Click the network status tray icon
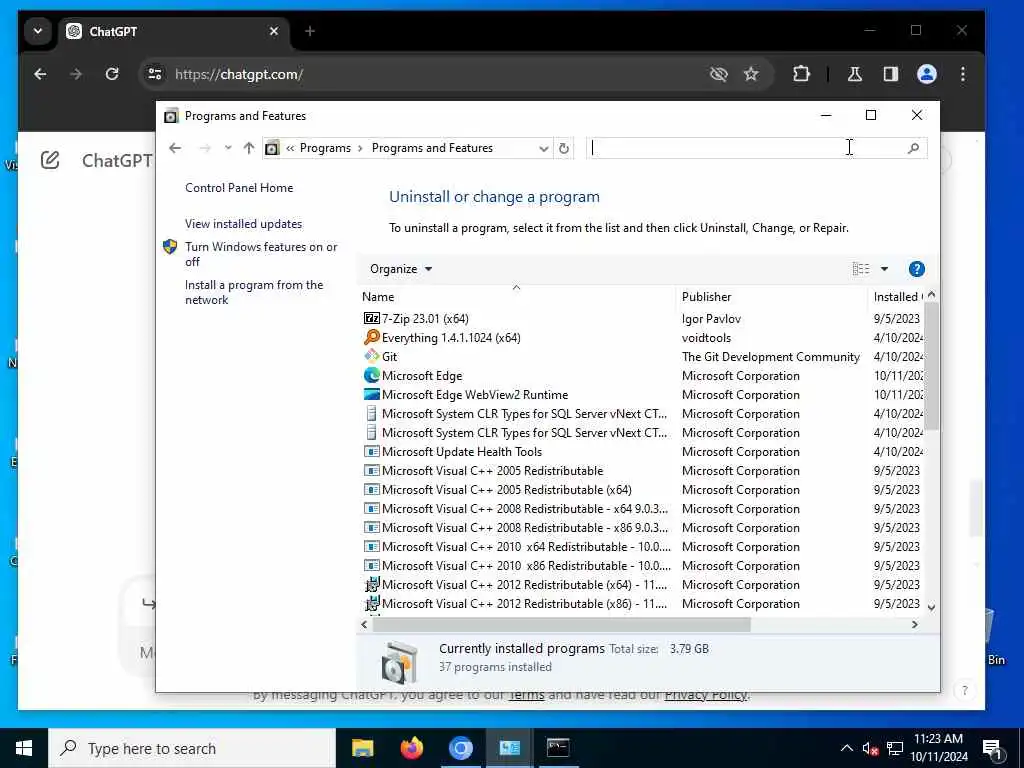Screen dimensions: 1024x768 pyautogui.click(x=895, y=748)
